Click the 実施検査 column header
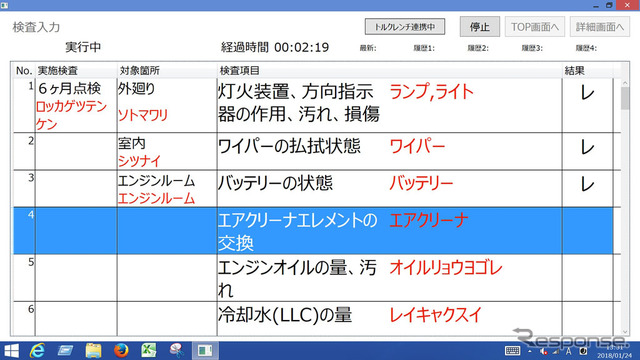640x360 pixels. pos(76,71)
